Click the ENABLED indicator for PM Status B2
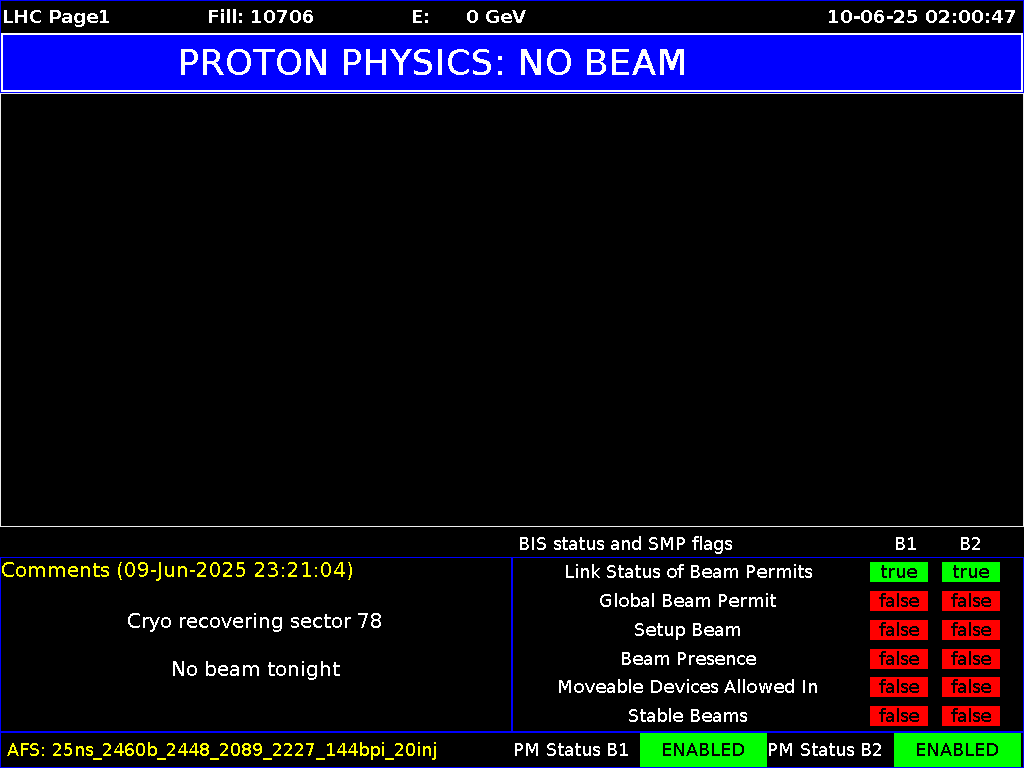1024x768 pixels. tap(957, 750)
